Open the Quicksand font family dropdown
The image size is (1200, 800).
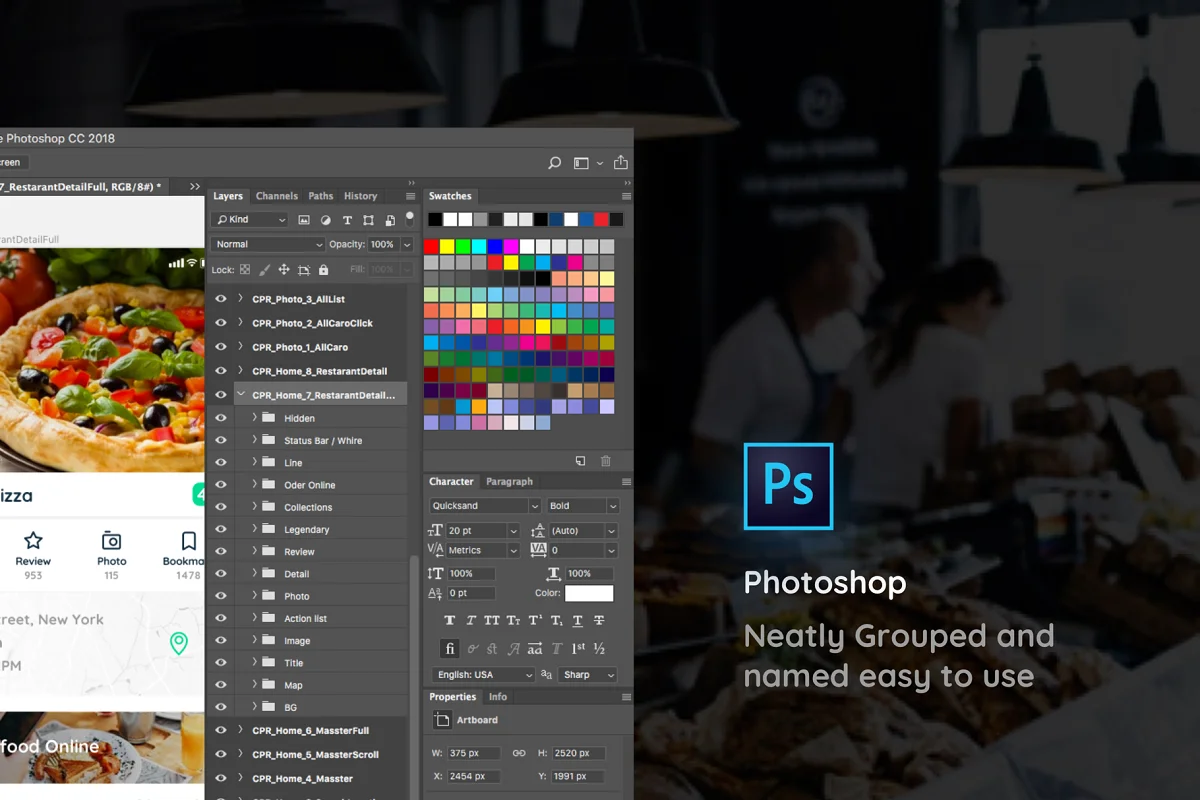point(485,506)
